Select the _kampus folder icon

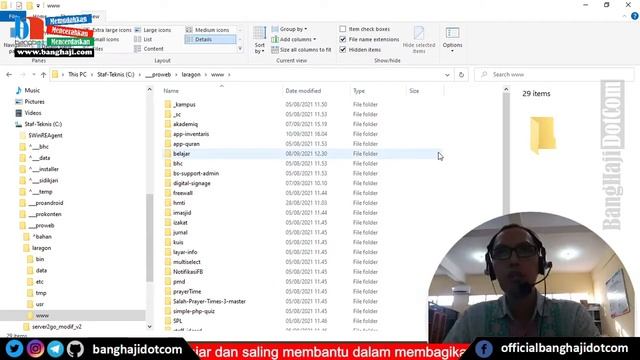point(168,104)
